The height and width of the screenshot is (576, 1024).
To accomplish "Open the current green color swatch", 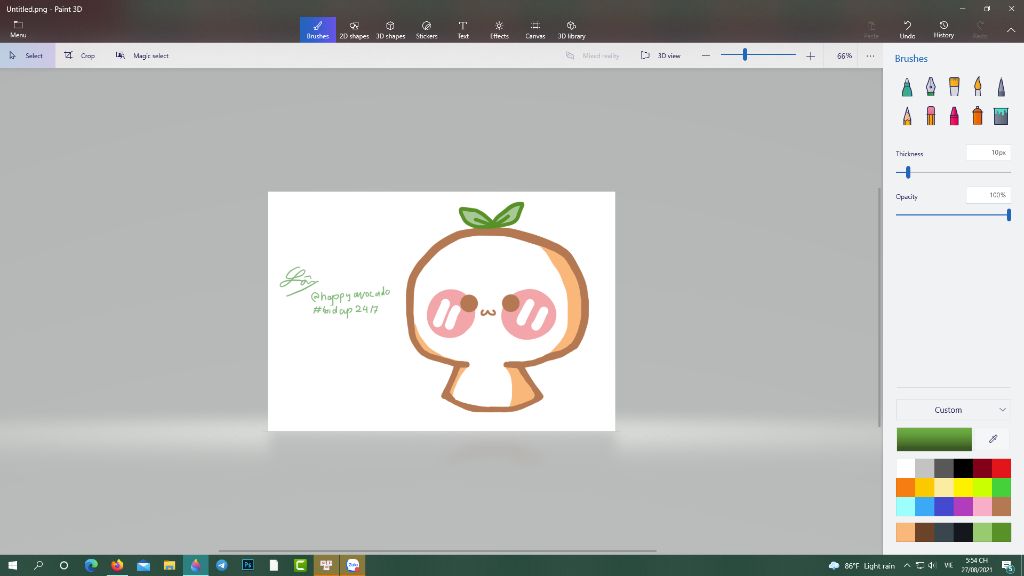I will click(934, 439).
